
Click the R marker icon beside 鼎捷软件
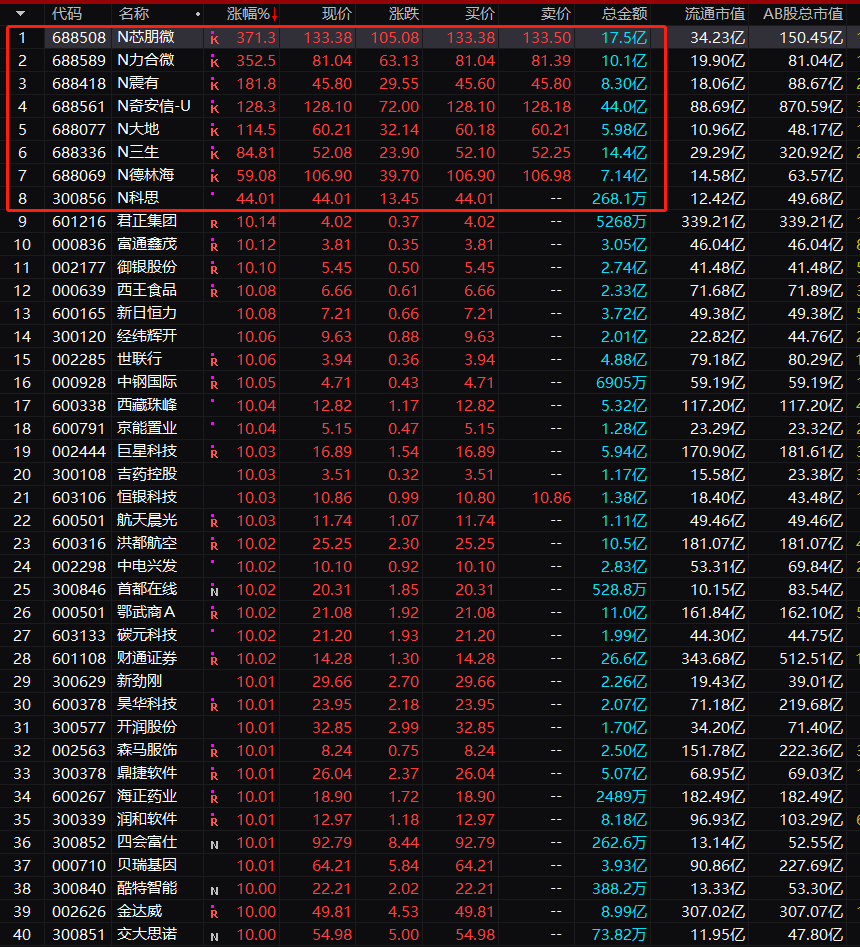tap(214, 775)
